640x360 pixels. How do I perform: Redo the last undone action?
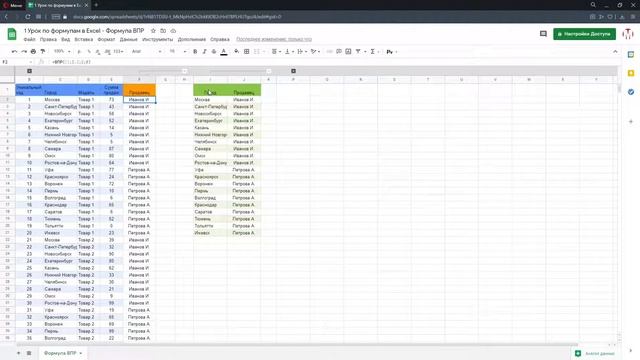pos(24,51)
